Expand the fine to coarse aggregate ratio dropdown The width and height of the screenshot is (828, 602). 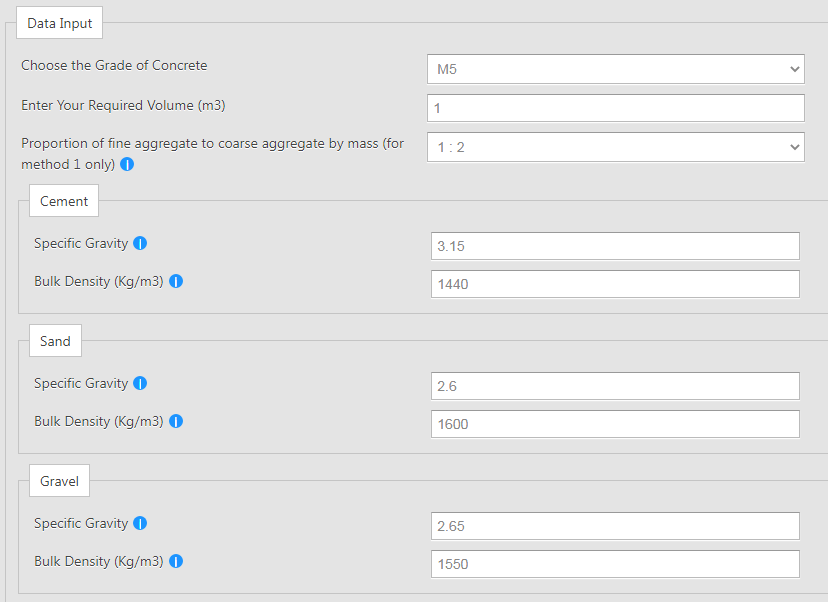(614, 146)
